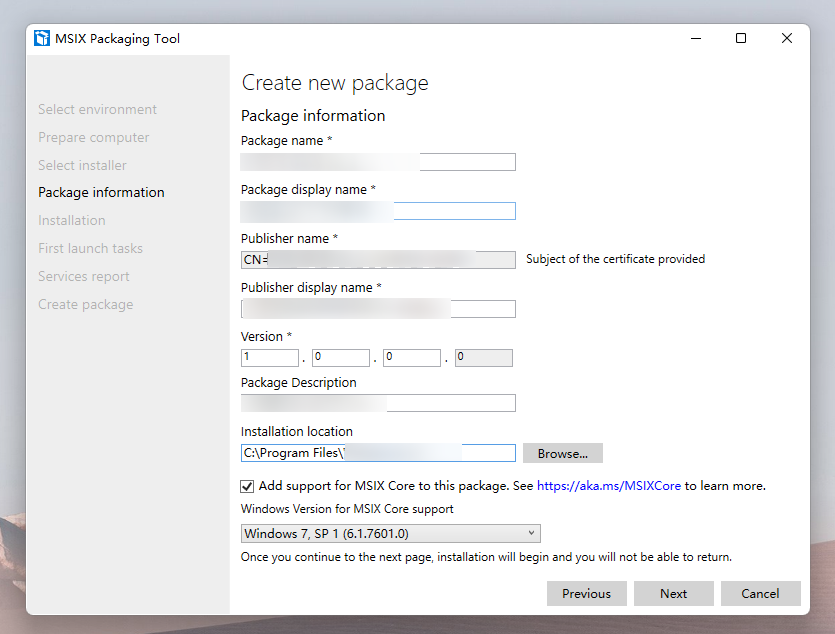Go to the Next page
The height and width of the screenshot is (634, 835).
pyautogui.click(x=674, y=594)
